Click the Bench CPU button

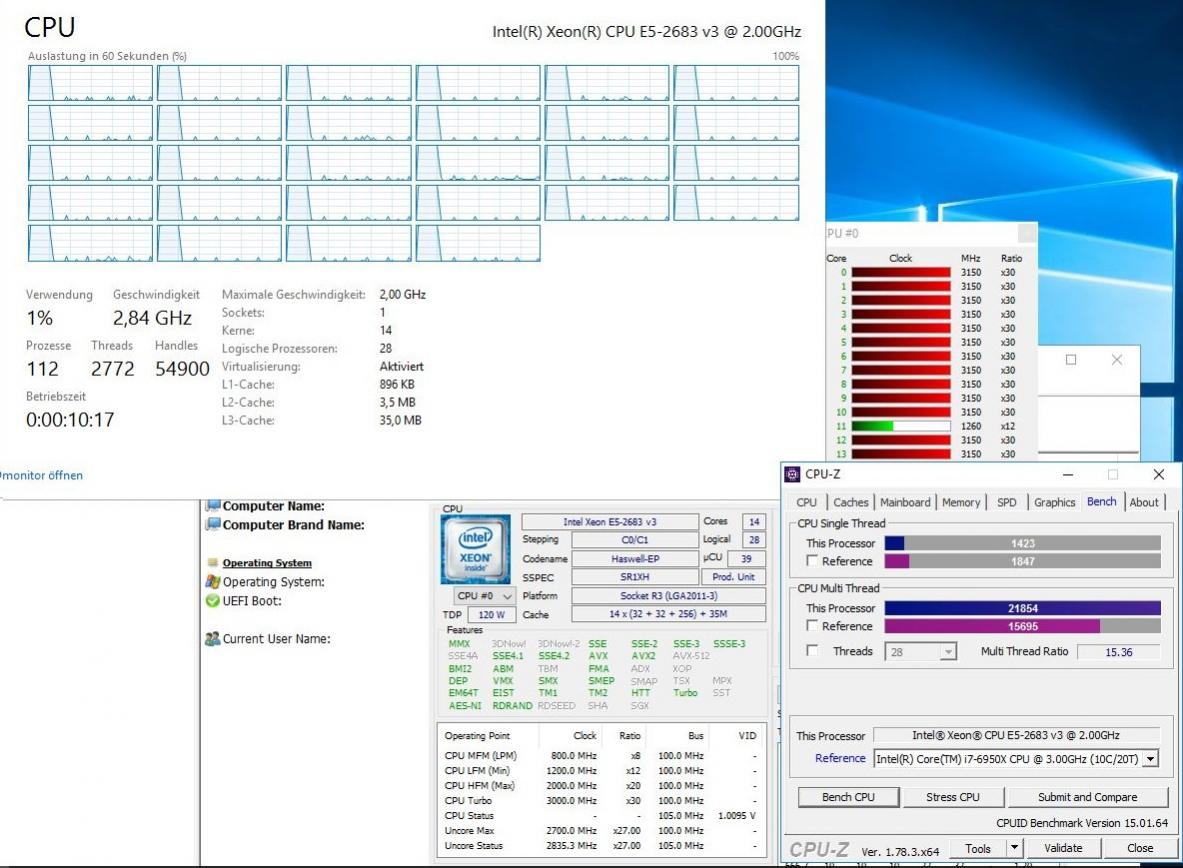click(x=848, y=797)
